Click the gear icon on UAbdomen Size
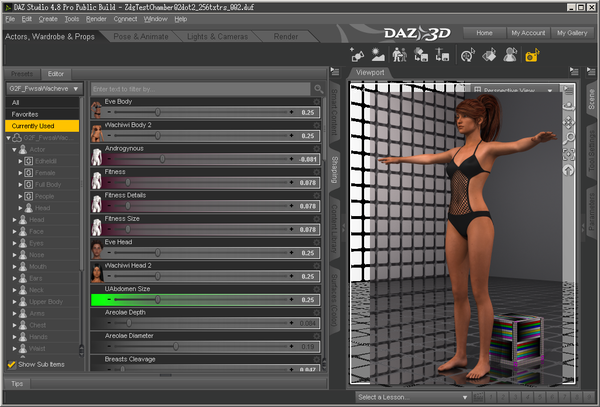 (316, 289)
